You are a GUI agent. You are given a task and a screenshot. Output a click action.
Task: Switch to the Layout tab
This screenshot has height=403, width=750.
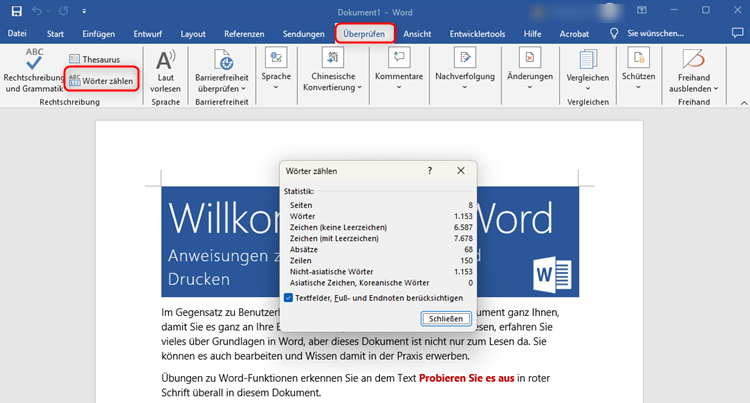coord(193,33)
